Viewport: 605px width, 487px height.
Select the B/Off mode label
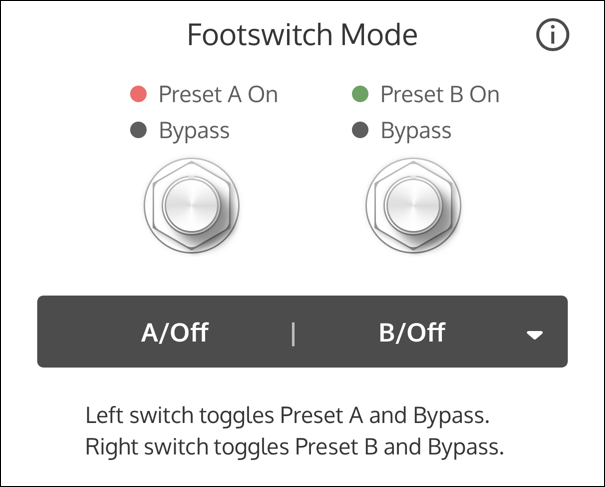(412, 332)
